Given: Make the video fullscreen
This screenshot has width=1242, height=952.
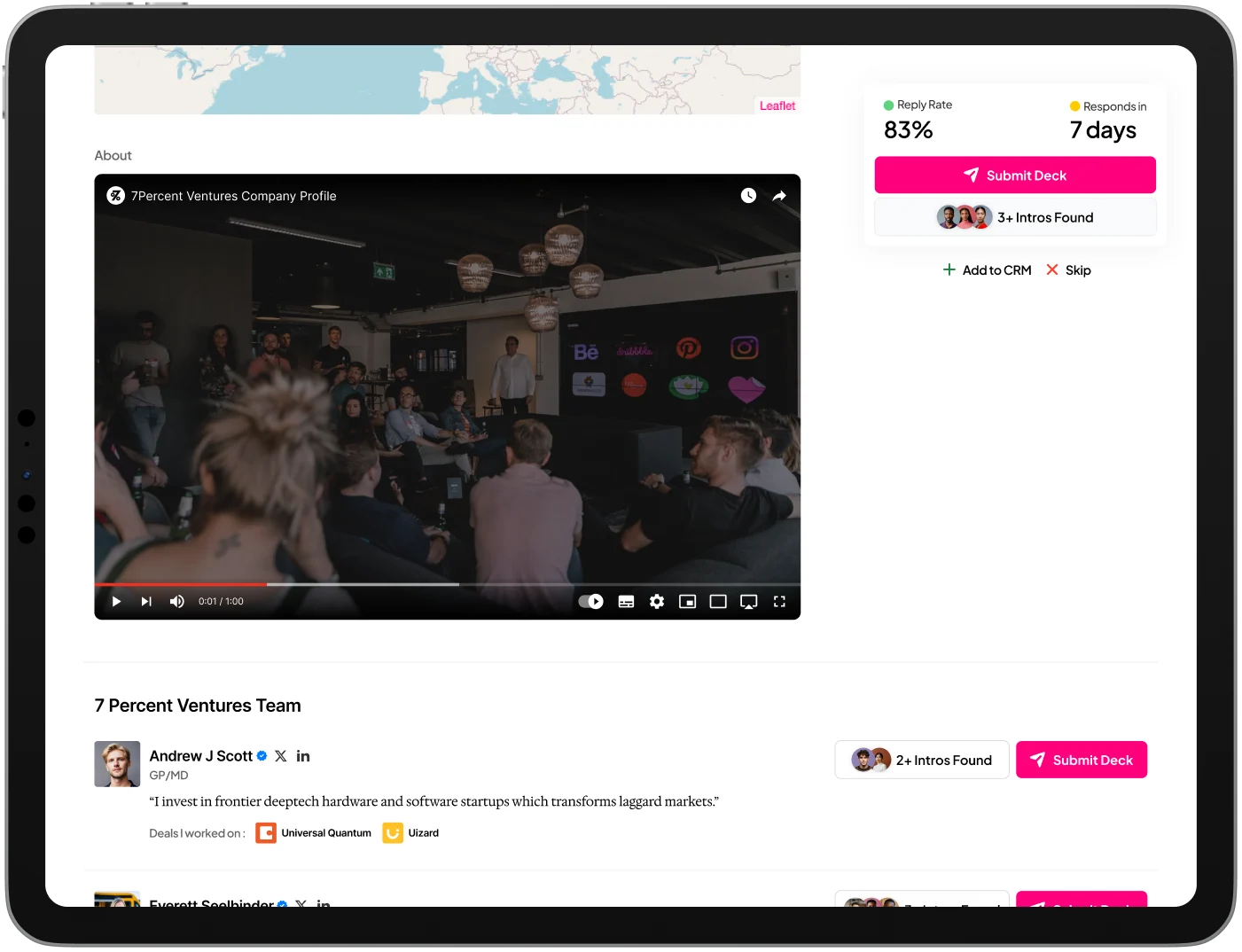Looking at the screenshot, I should tap(779, 601).
